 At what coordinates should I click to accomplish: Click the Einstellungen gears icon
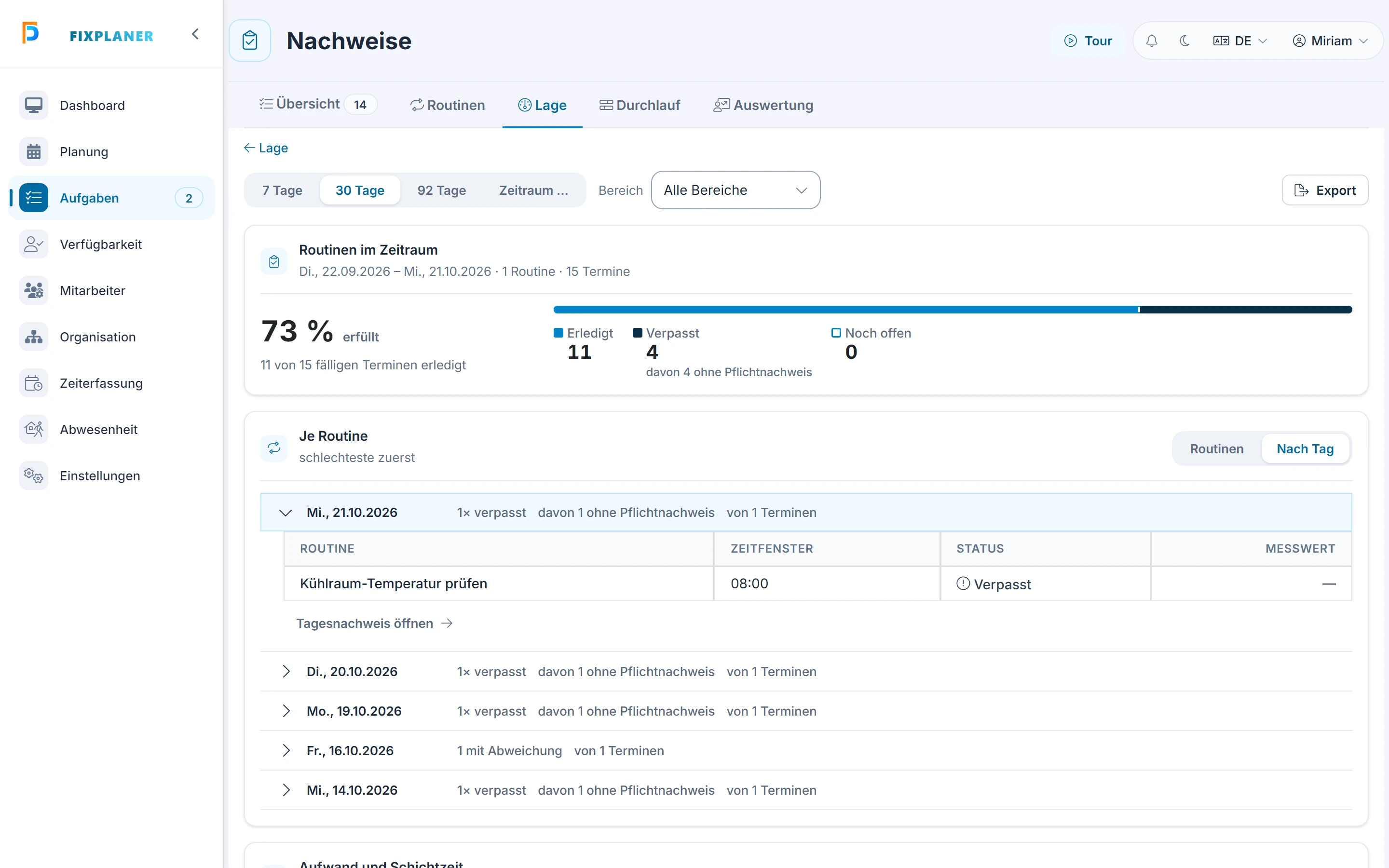click(x=34, y=476)
